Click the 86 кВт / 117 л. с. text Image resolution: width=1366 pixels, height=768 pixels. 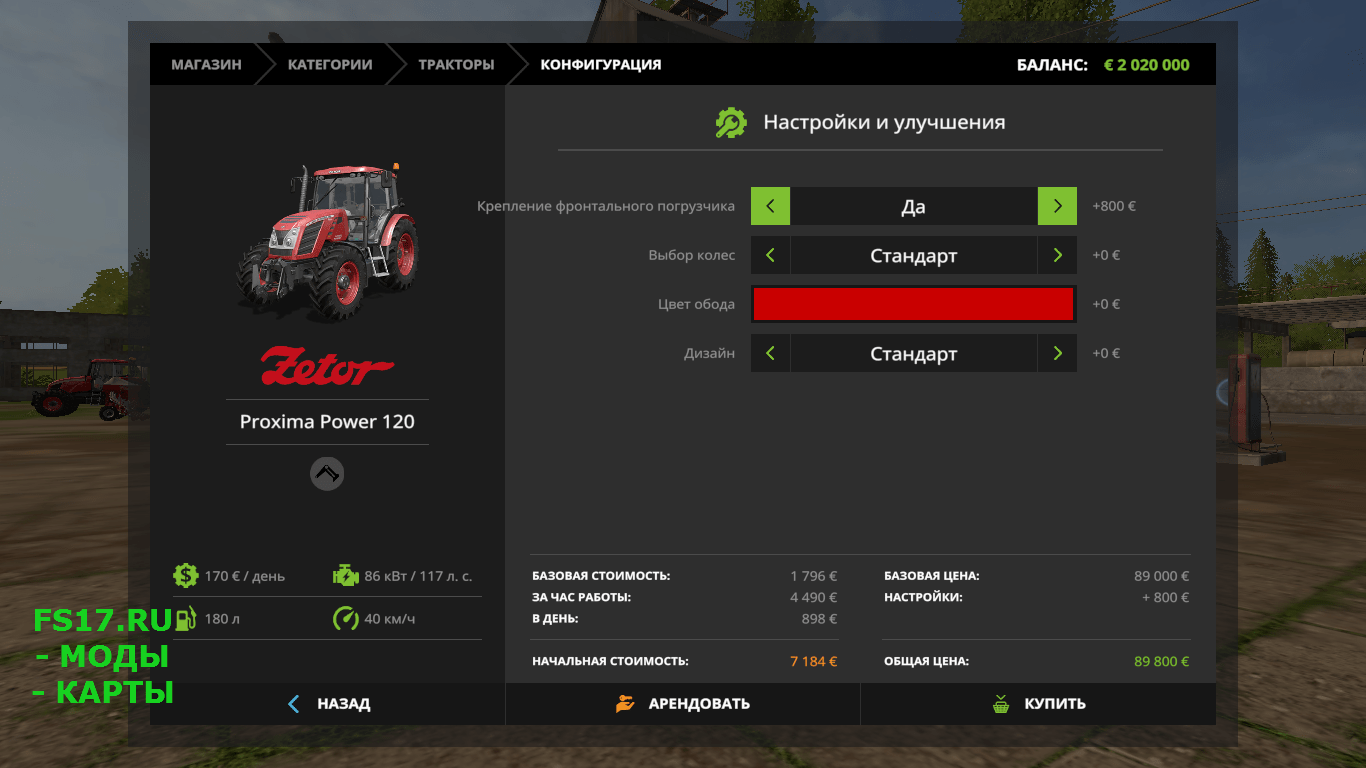(418, 576)
